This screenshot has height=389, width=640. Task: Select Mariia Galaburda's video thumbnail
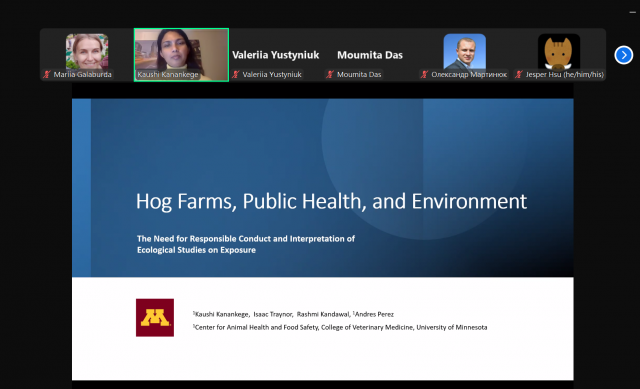click(87, 55)
